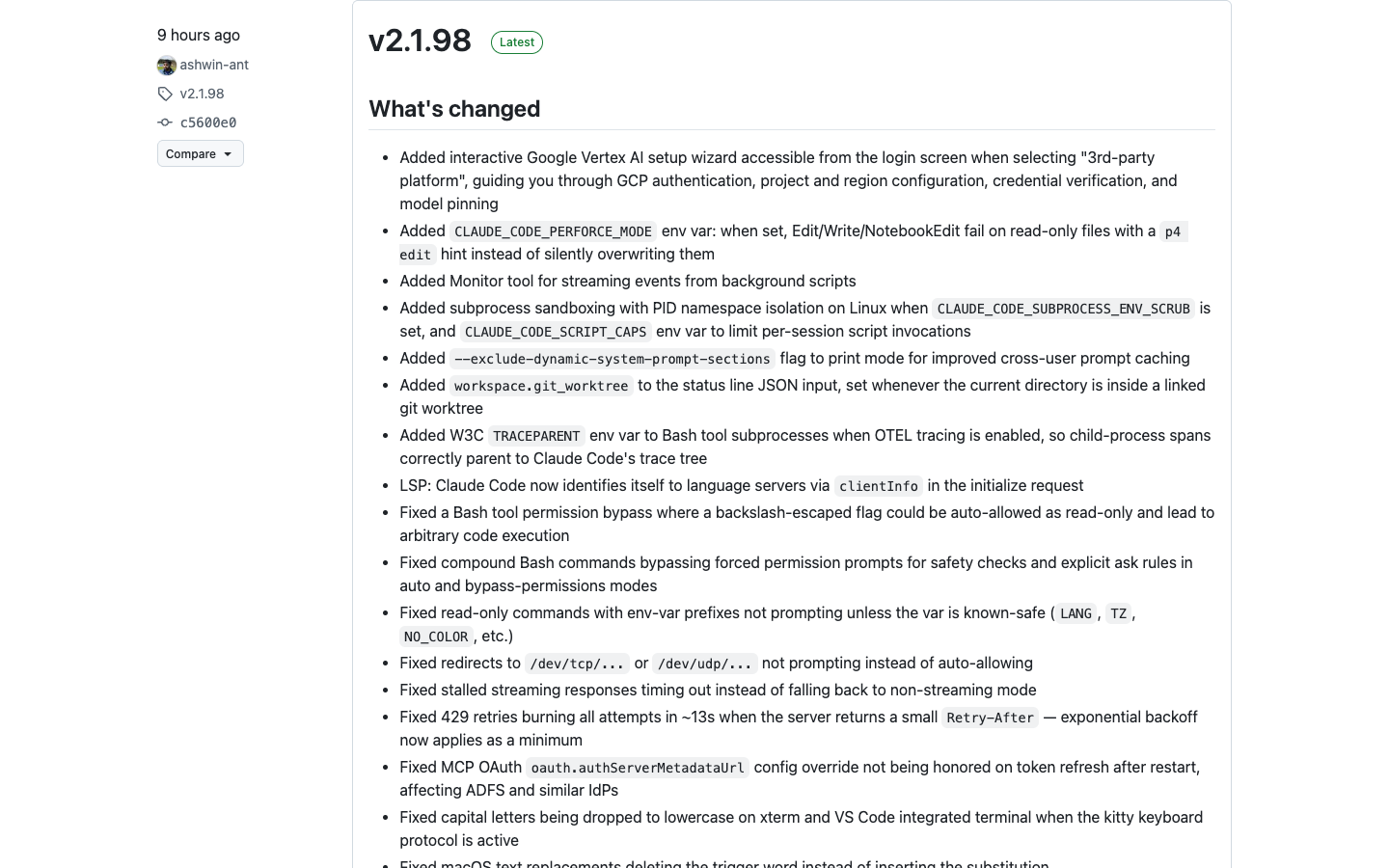
Task: Click the ashwin-ant avatar image
Action: point(166,66)
